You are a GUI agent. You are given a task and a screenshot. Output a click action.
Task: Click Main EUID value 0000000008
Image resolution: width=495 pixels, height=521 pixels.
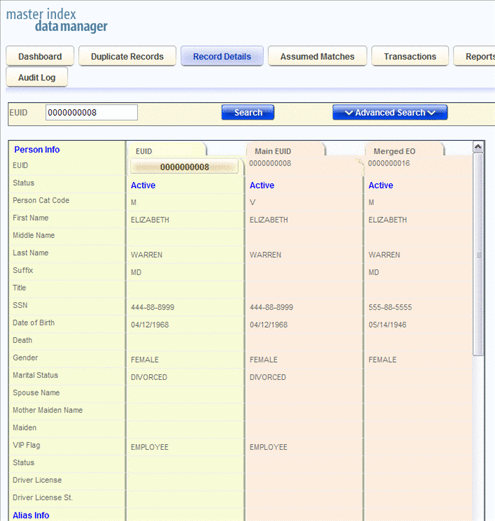tap(270, 163)
